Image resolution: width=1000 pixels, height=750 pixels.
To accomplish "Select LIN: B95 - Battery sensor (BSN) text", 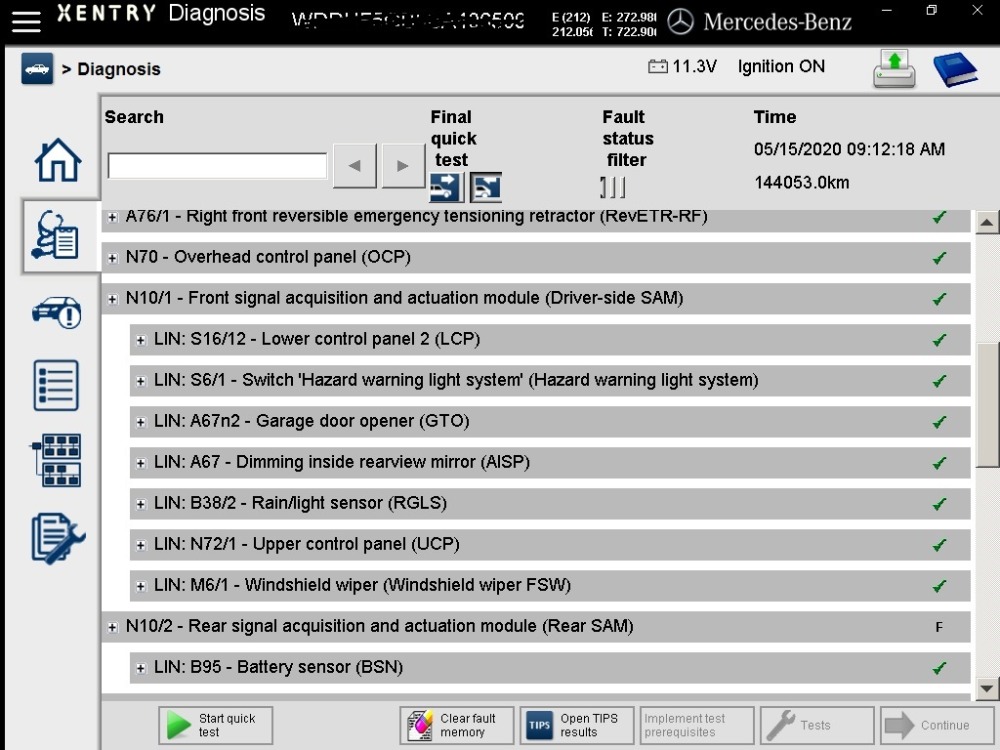I will pos(279,666).
